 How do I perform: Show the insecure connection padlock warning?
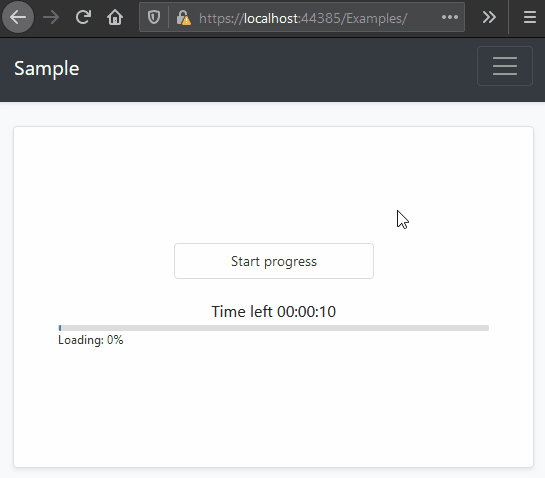click(x=184, y=17)
